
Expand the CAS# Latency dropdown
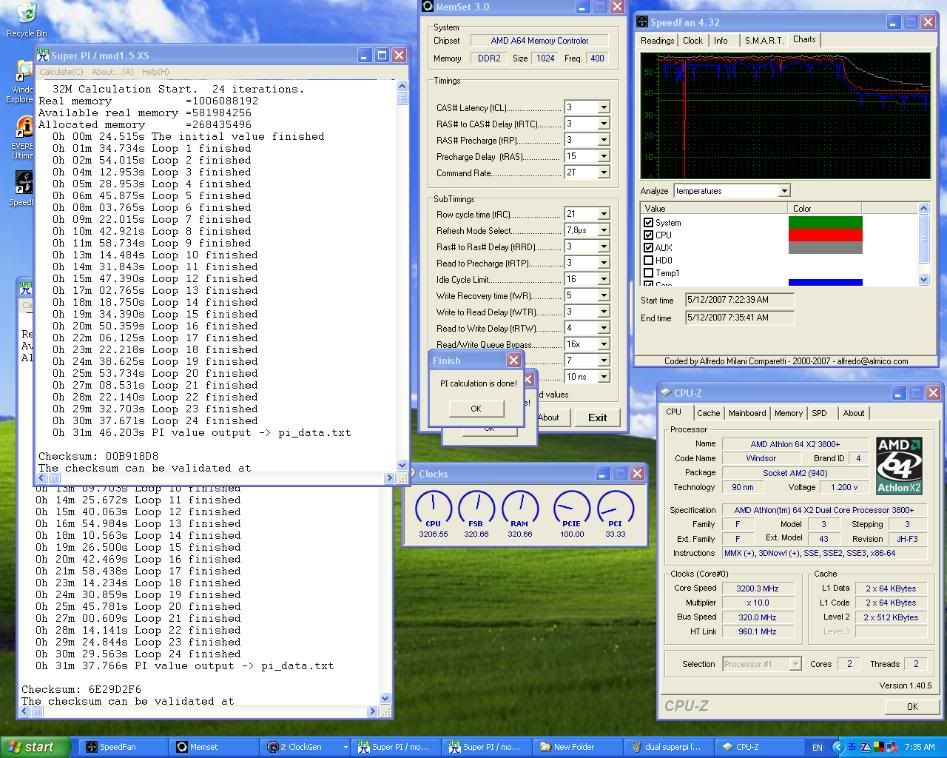click(603, 108)
